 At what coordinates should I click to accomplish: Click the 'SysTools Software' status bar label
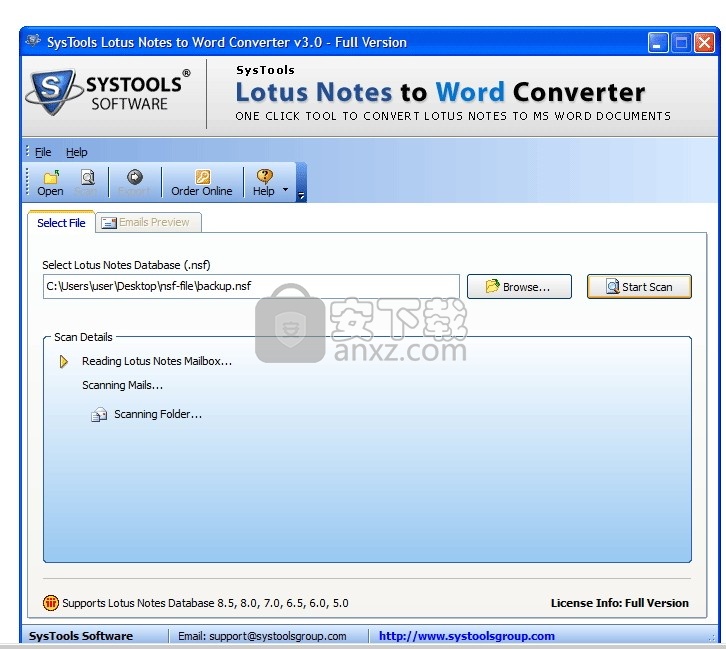pos(81,636)
